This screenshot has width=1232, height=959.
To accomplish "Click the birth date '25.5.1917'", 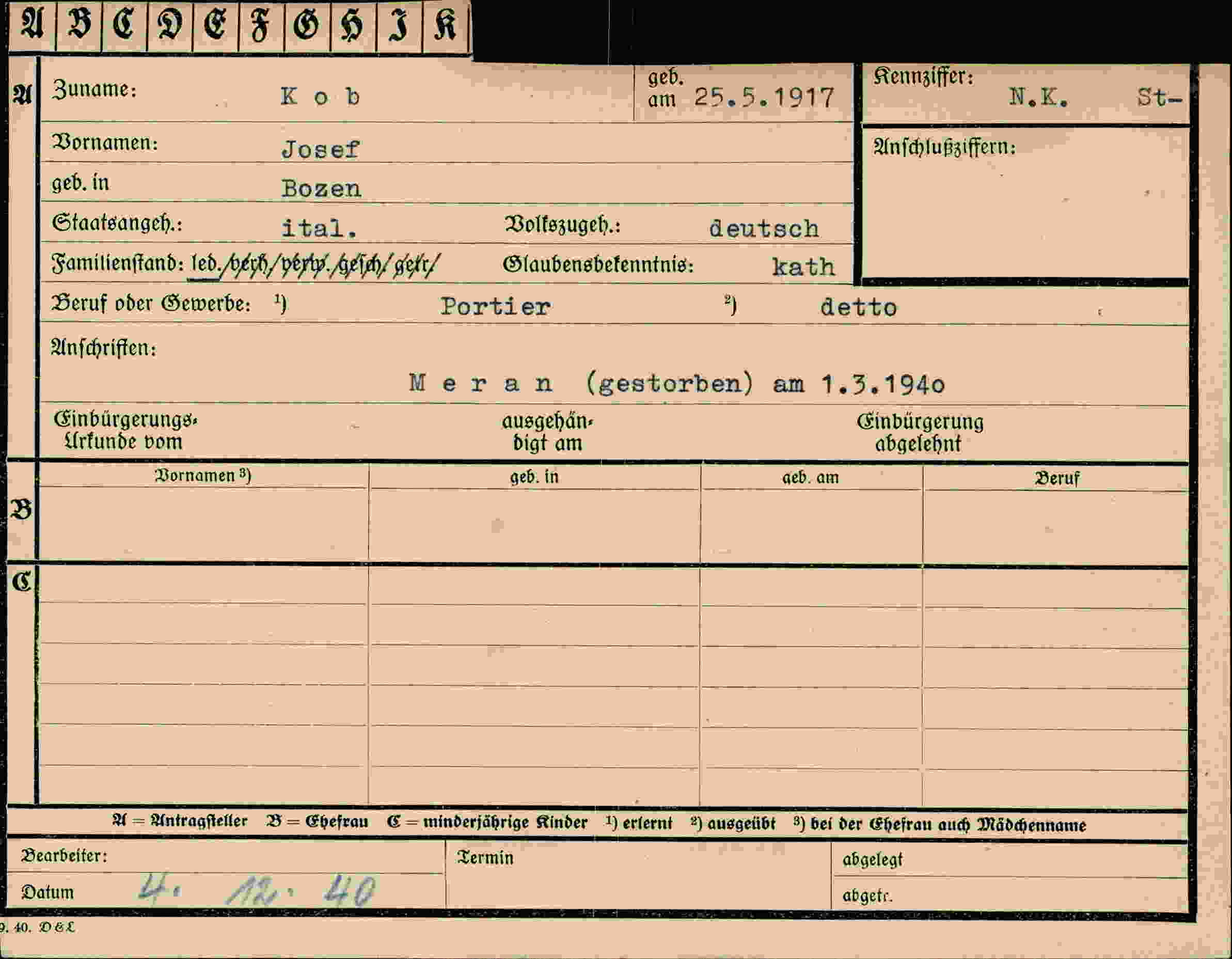I will point(764,98).
